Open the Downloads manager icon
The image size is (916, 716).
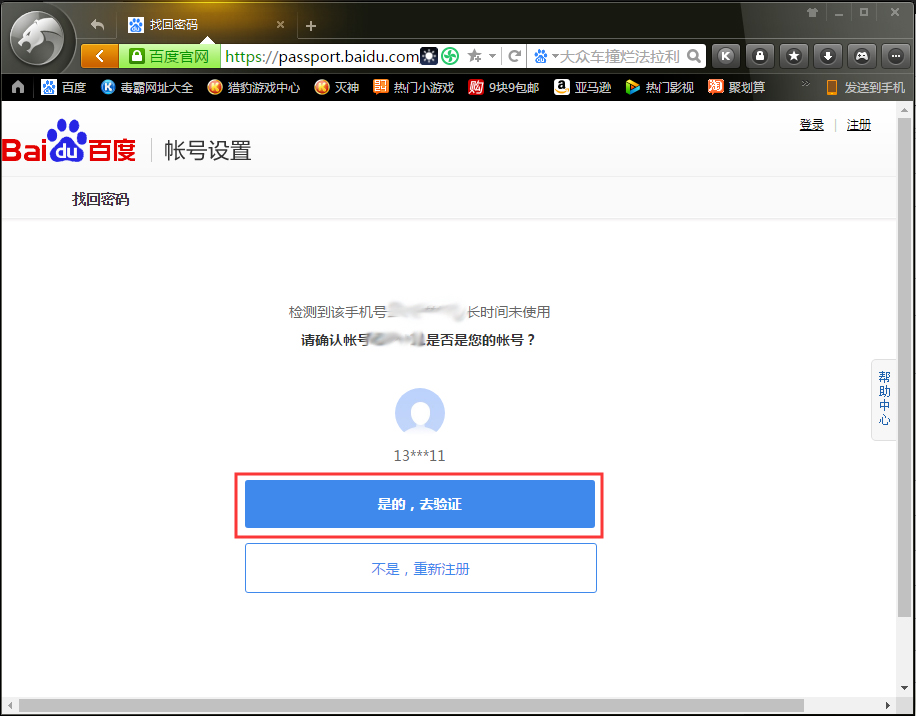[x=827, y=56]
